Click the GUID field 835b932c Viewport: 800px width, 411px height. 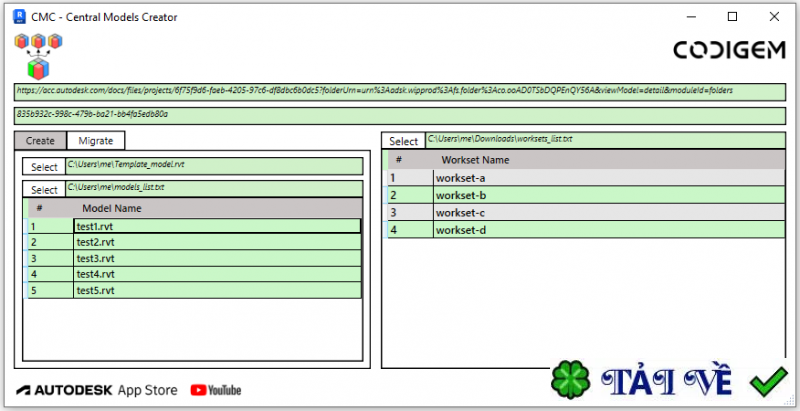(399, 116)
